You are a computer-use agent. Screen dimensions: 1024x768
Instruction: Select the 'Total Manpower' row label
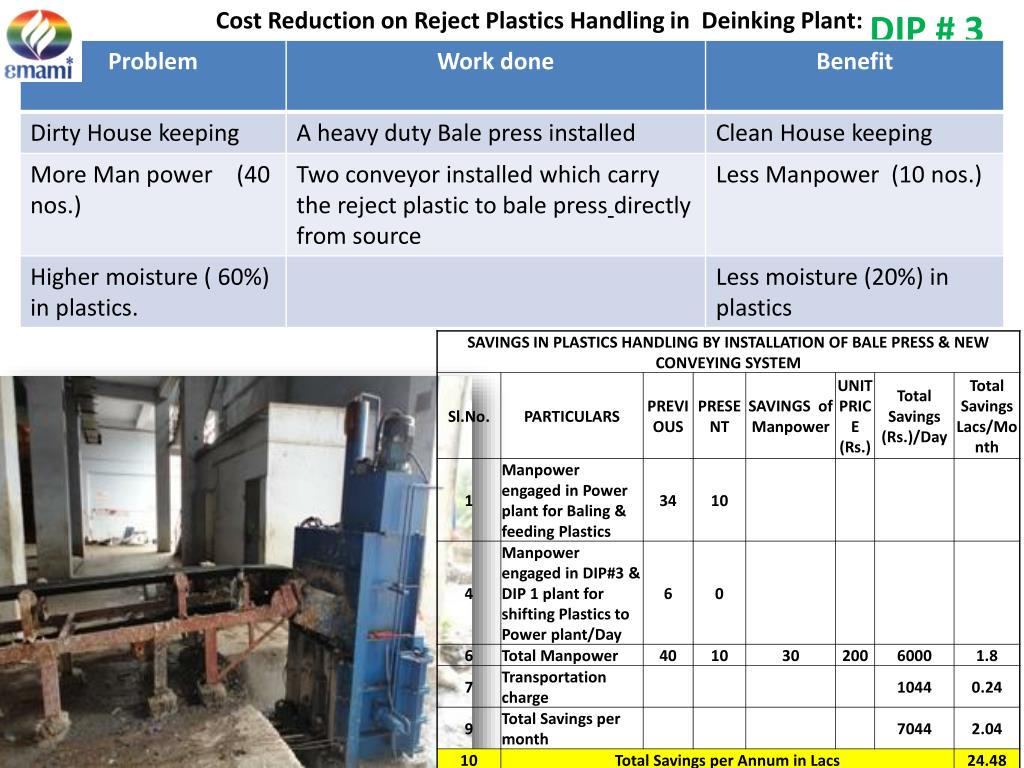tap(560, 656)
